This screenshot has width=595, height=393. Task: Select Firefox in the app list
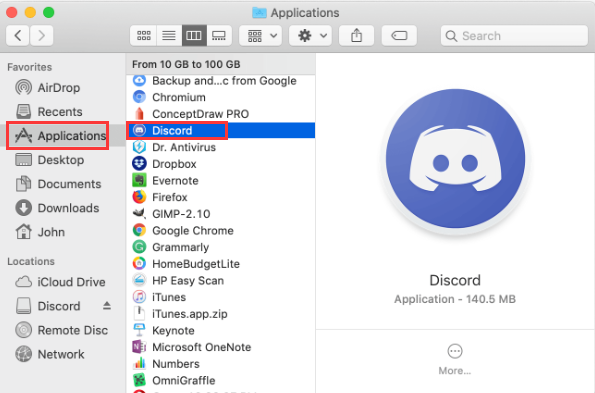[x=220, y=198]
